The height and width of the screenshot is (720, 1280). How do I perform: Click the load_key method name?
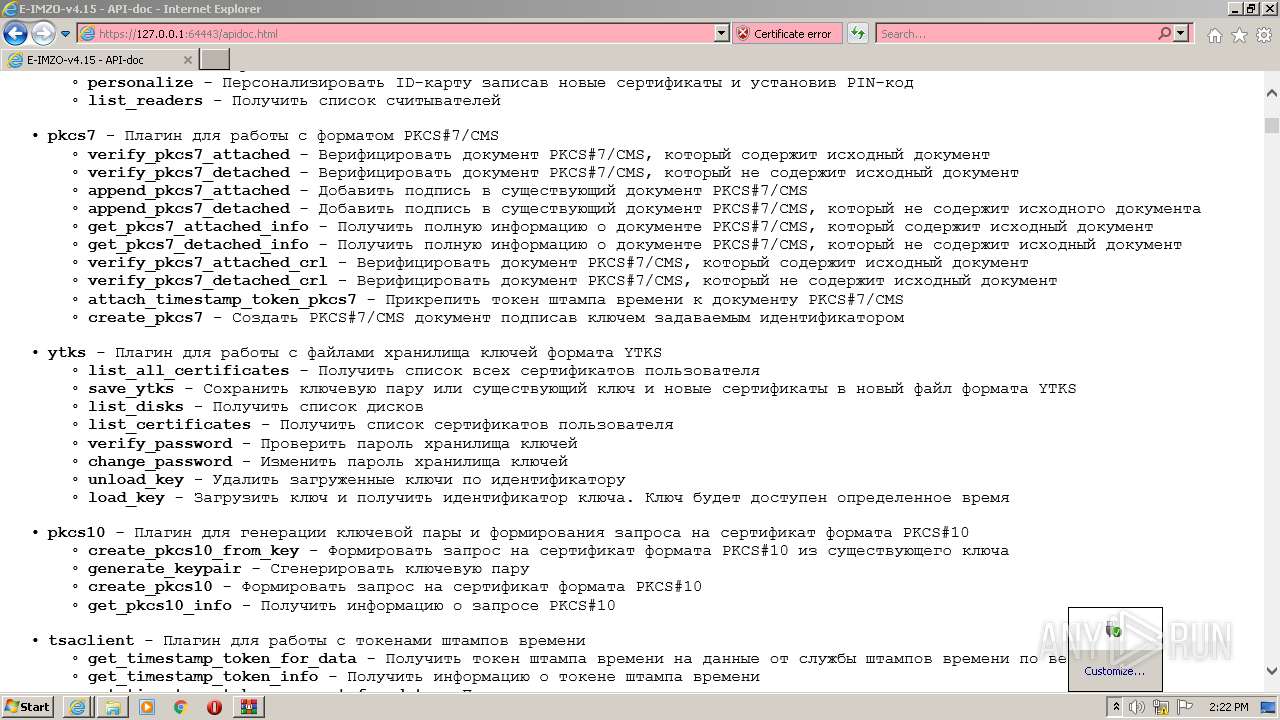pyautogui.click(x=126, y=497)
